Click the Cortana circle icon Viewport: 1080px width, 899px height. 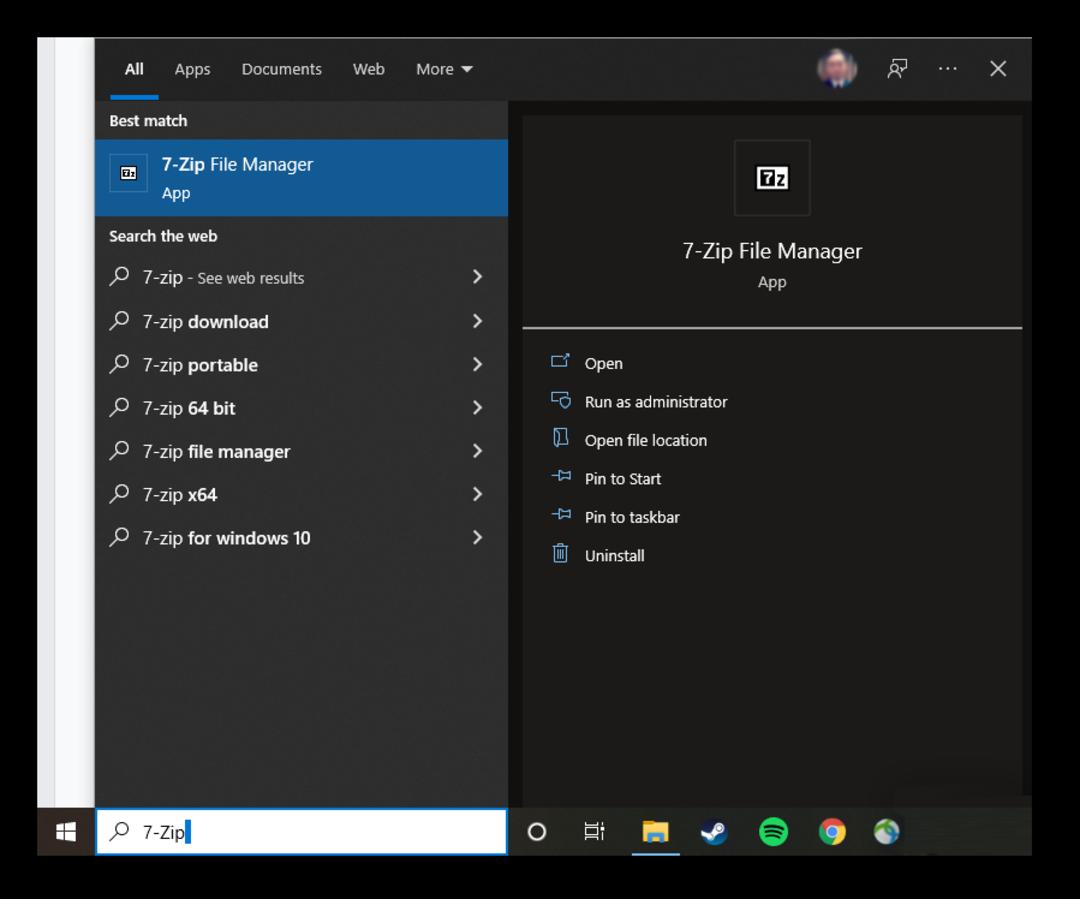(537, 832)
